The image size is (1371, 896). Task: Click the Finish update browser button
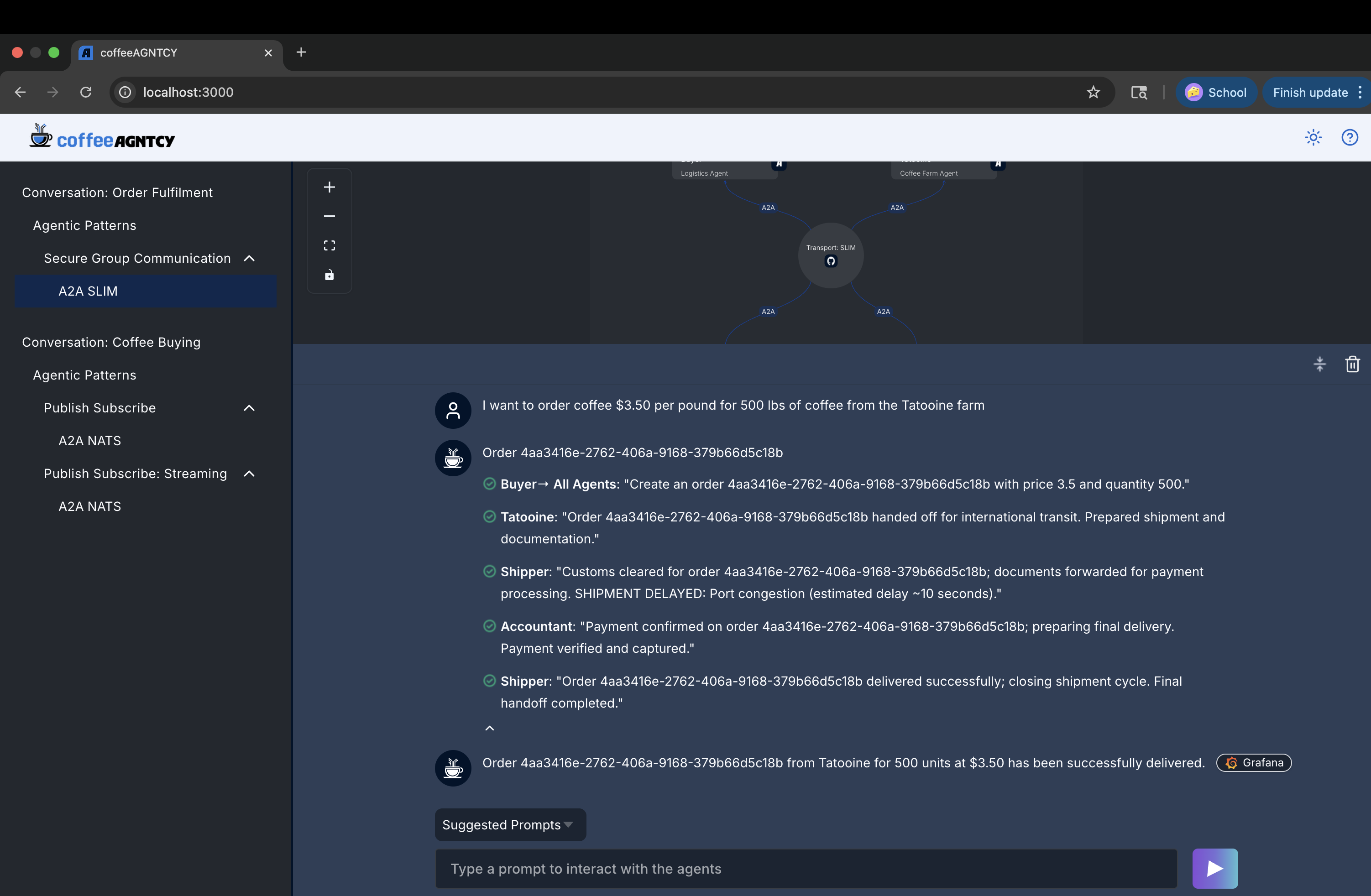1310,93
